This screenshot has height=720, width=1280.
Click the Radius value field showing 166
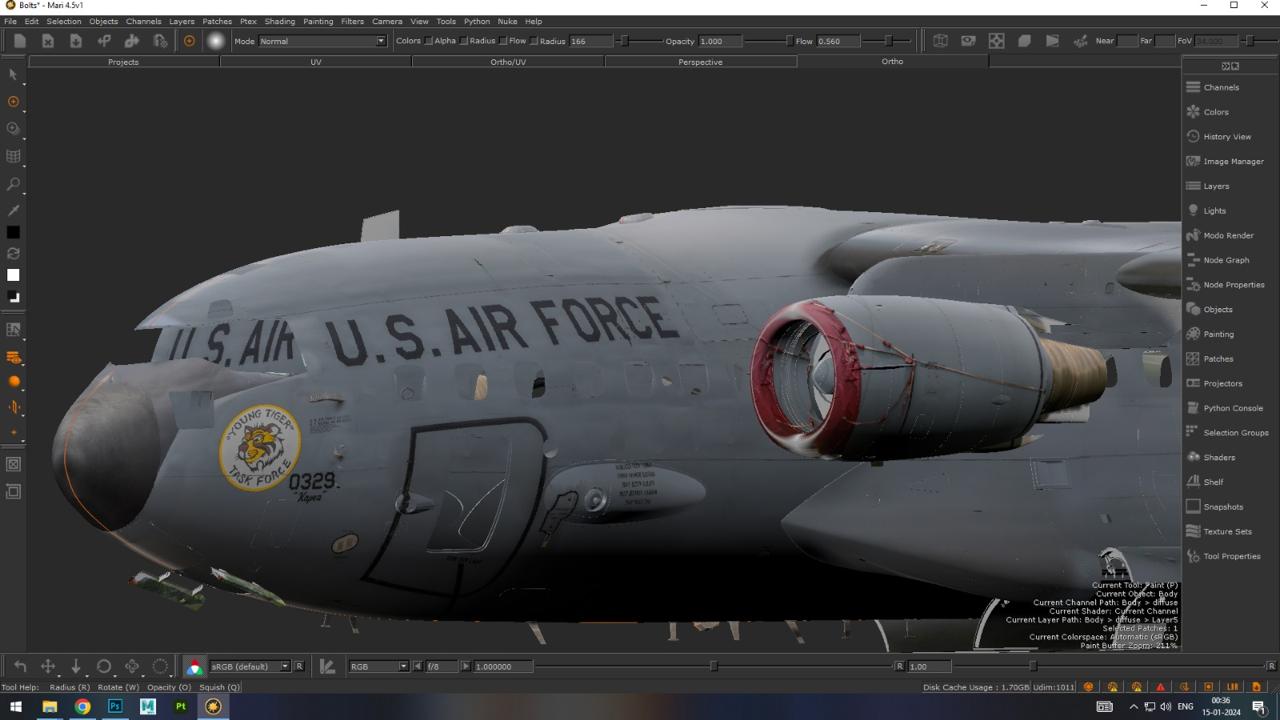(591, 41)
